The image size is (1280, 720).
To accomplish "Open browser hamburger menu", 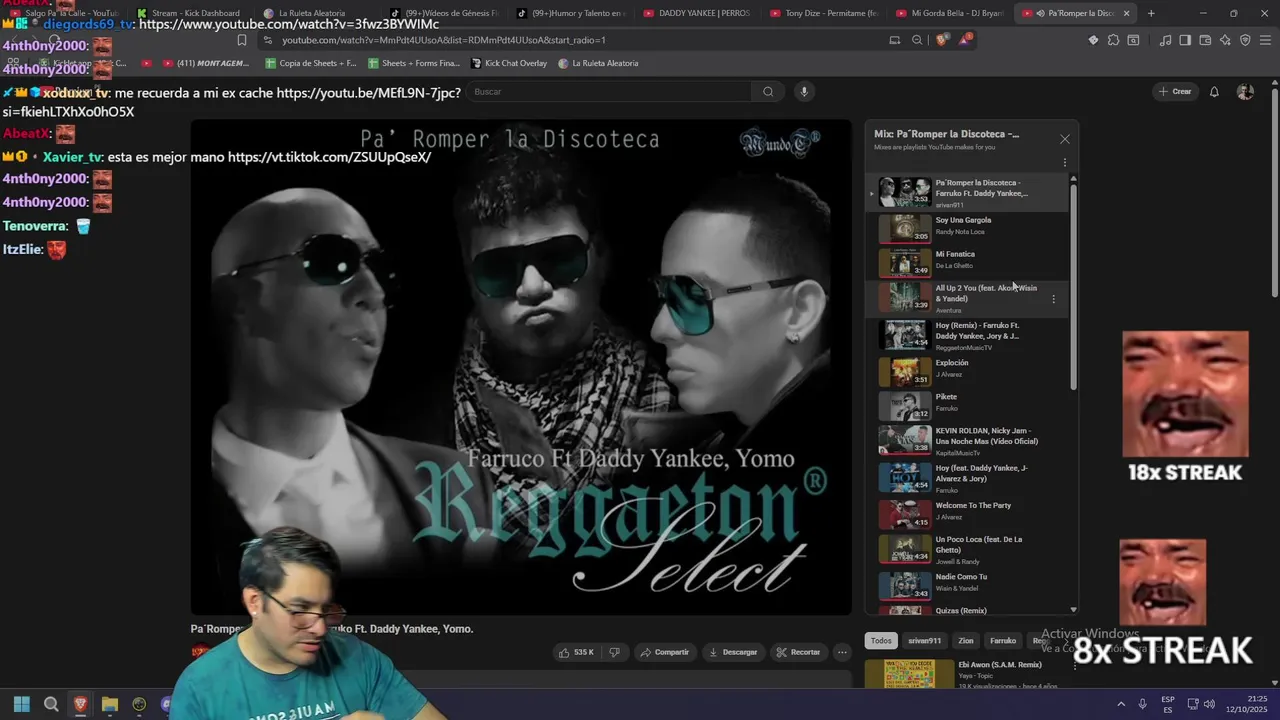I will [1265, 40].
